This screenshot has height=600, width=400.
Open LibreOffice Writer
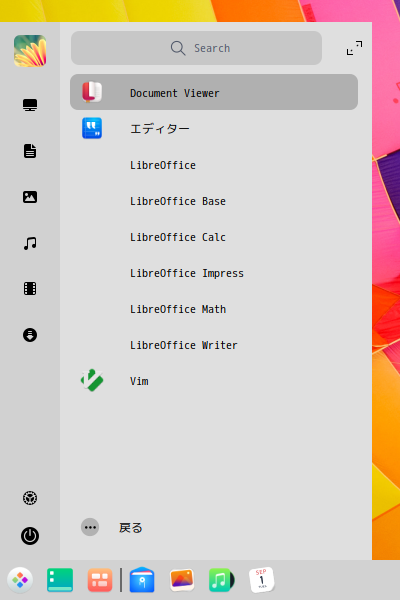click(214, 345)
